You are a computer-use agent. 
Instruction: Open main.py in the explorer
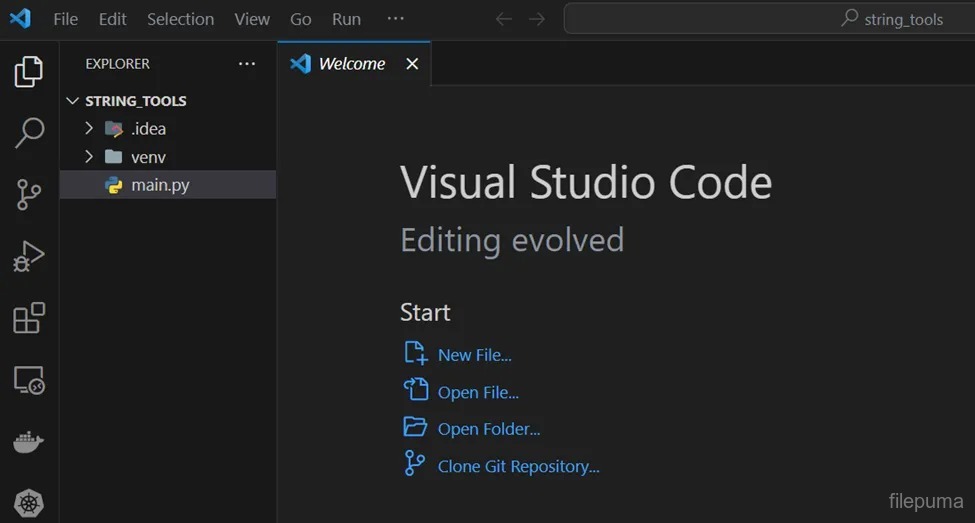(x=168, y=185)
